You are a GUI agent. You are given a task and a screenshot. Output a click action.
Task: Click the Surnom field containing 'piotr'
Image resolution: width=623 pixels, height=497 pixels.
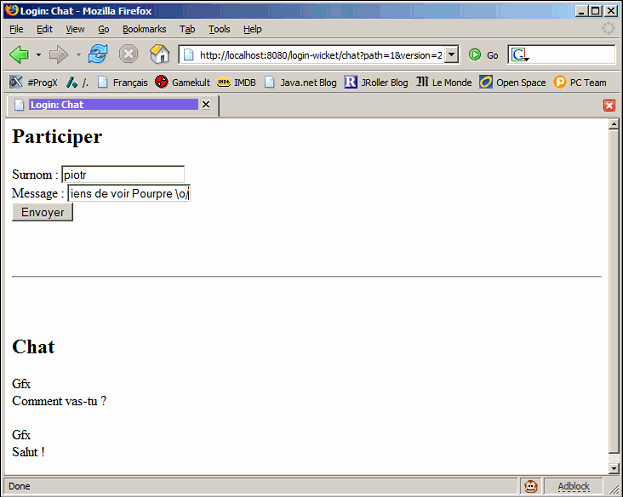[x=123, y=174]
